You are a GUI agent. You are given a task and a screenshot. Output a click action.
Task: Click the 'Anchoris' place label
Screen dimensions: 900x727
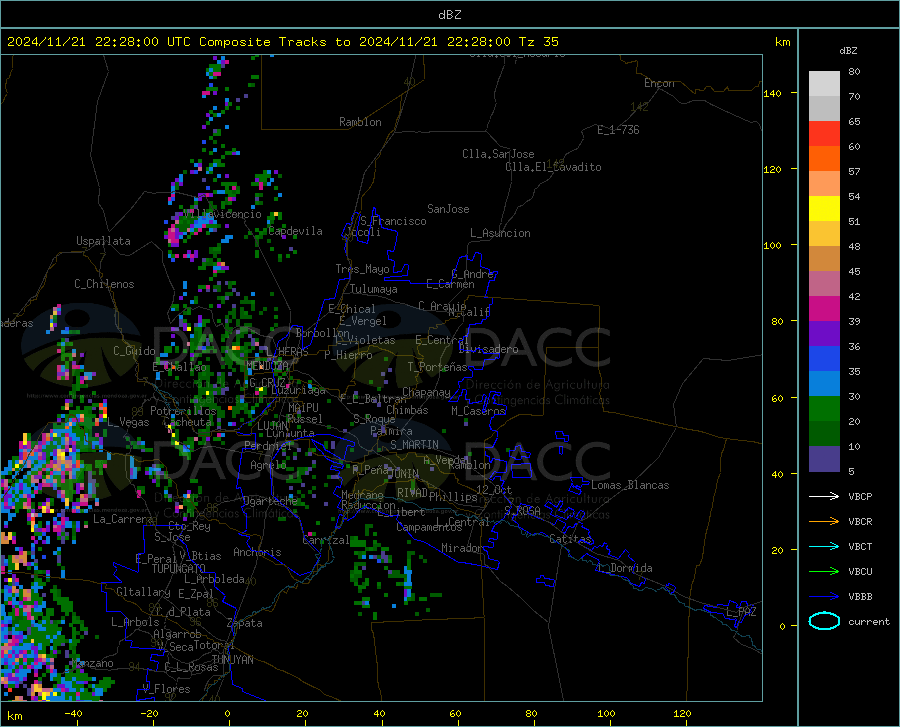(x=257, y=552)
